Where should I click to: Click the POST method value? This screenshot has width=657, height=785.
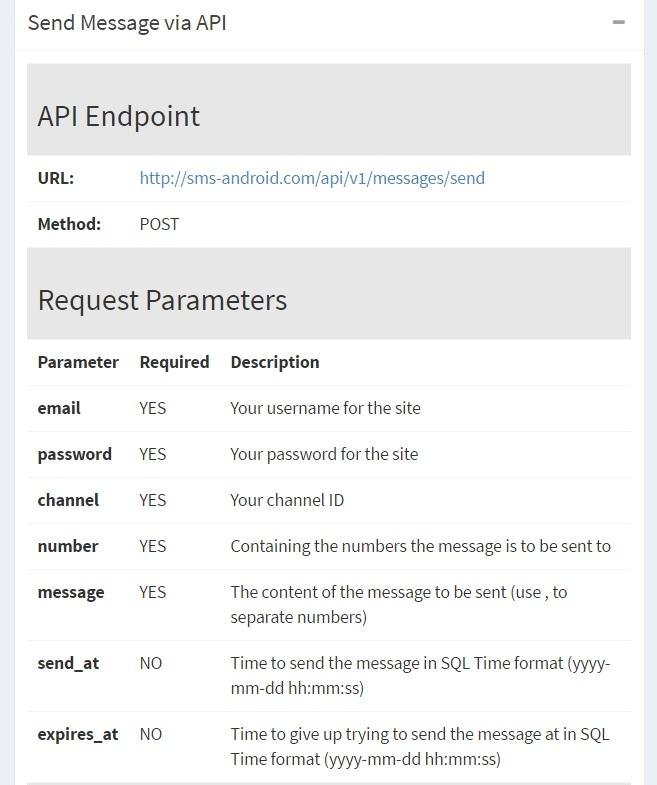(x=159, y=224)
